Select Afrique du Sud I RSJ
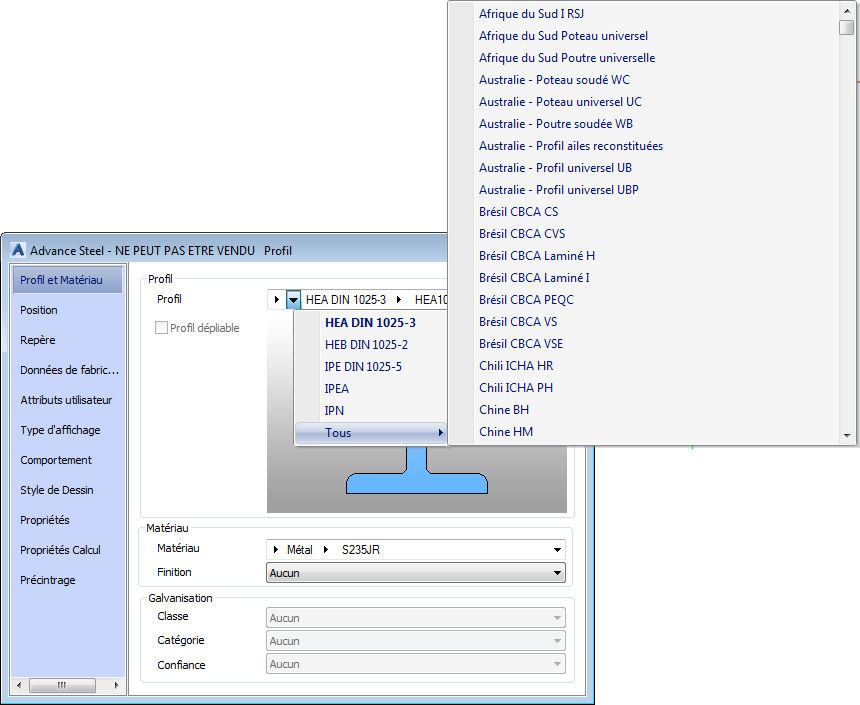 (x=531, y=14)
